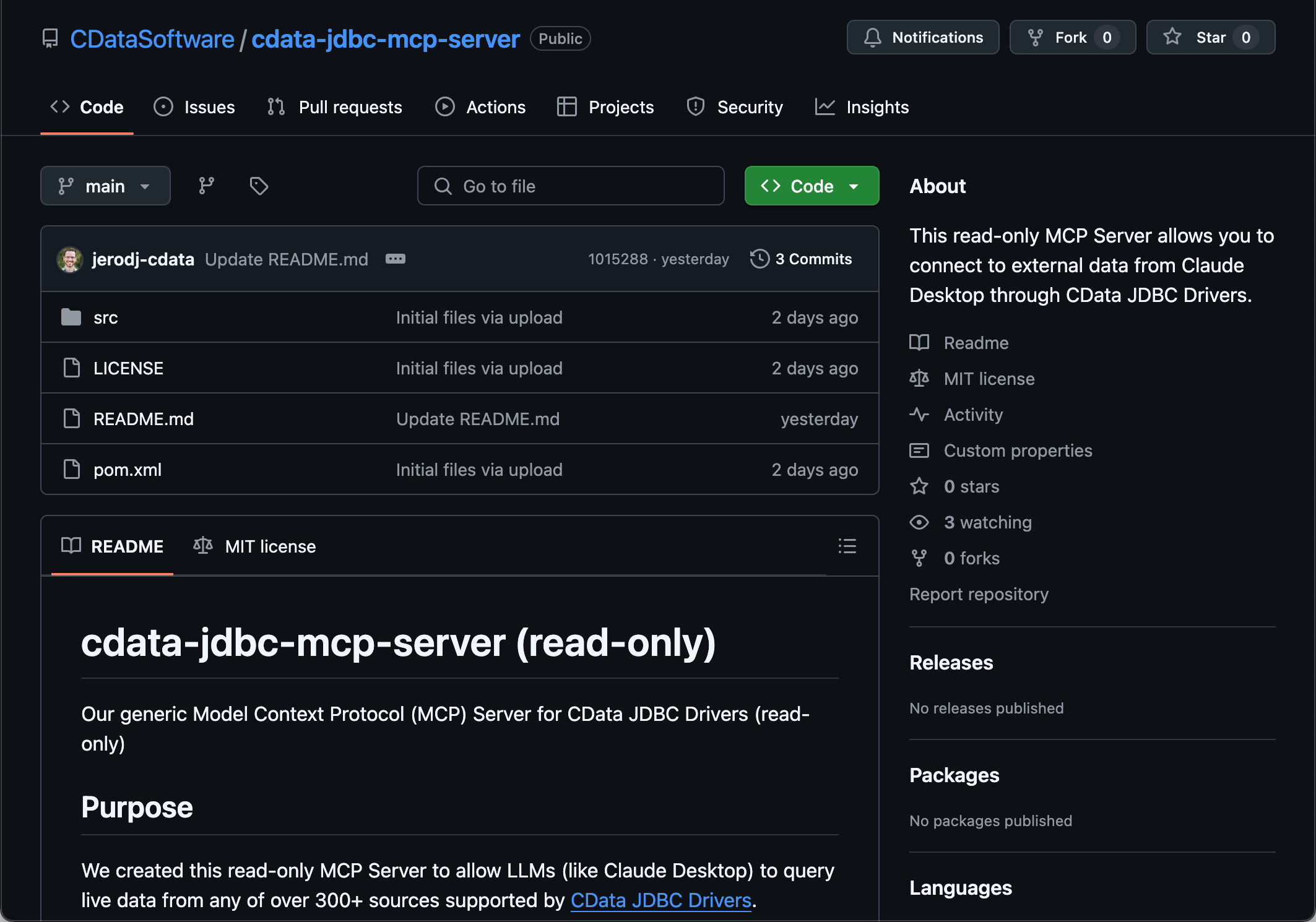Click the repository book icon beside CDataSoftware
Image resolution: width=1316 pixels, height=922 pixels.
click(x=50, y=39)
